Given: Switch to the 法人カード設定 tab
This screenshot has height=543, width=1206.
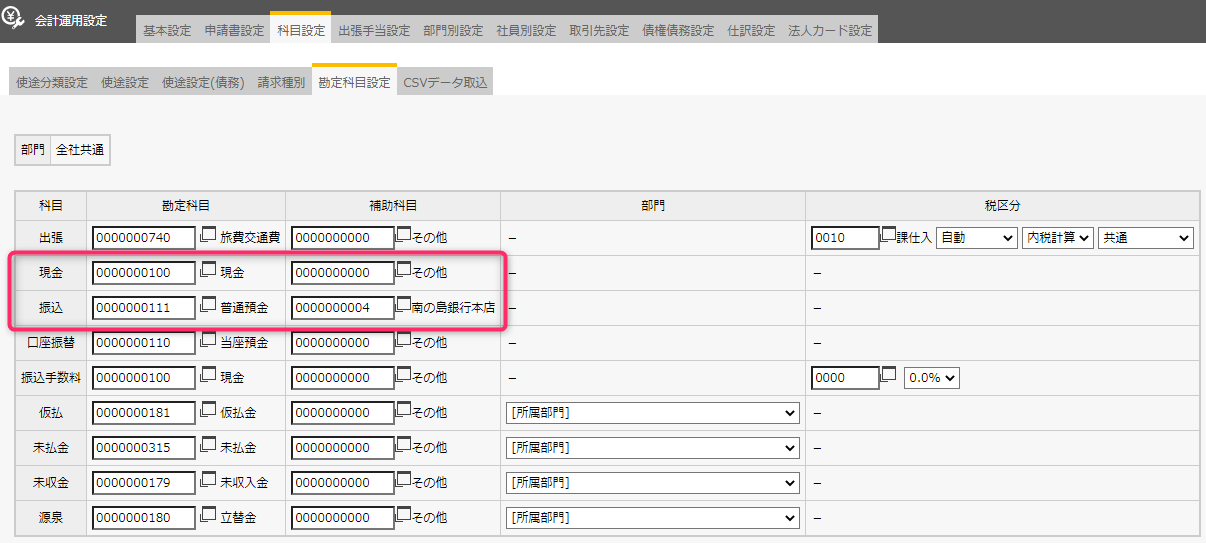Looking at the screenshot, I should pos(830,30).
